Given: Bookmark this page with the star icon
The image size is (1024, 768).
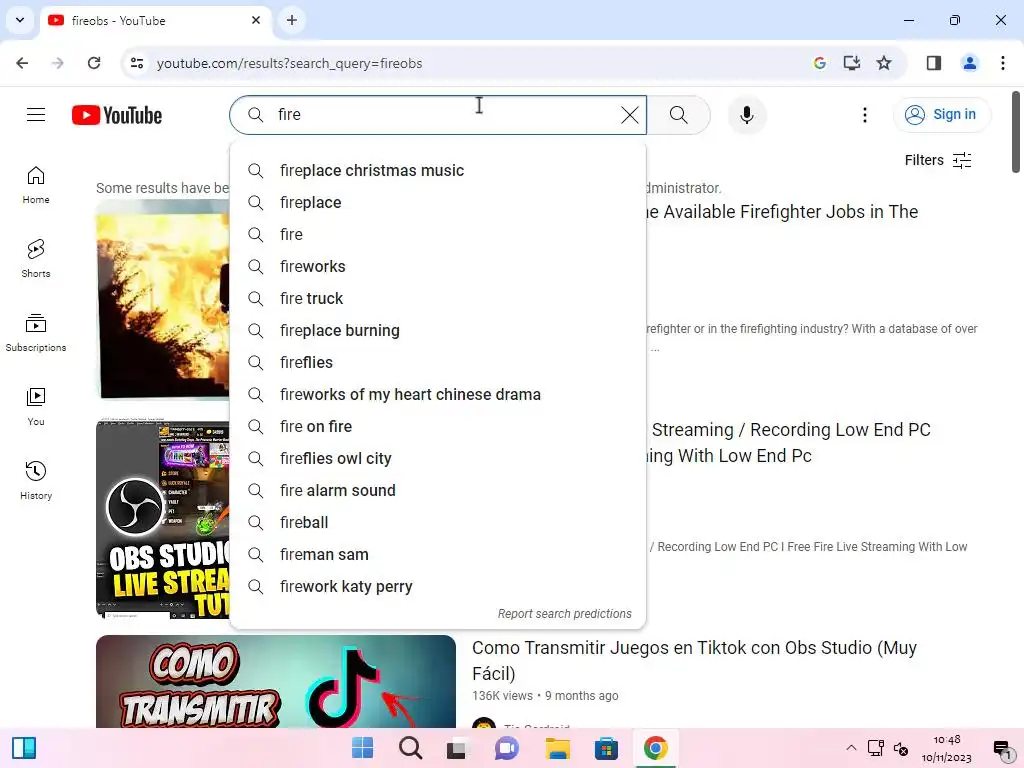Looking at the screenshot, I should [x=884, y=63].
